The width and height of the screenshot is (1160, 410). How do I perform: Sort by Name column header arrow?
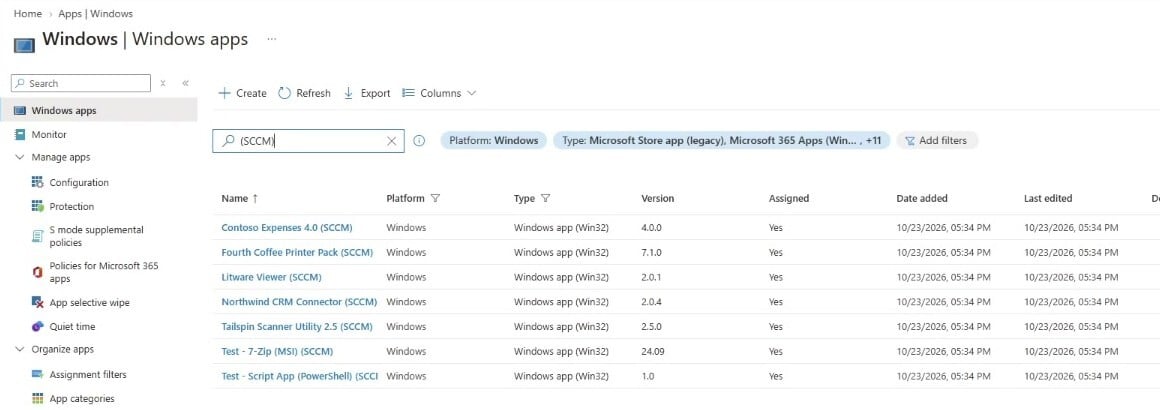255,198
